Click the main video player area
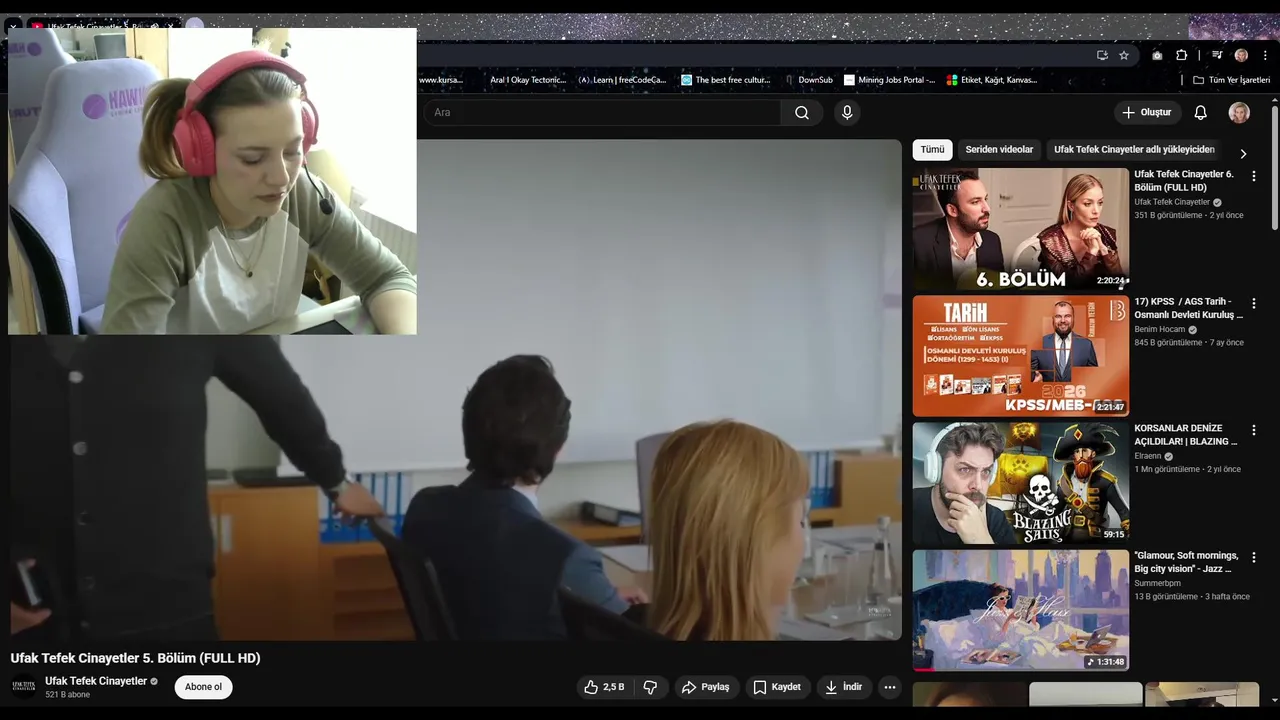This screenshot has height=720, width=1280. [x=455, y=390]
